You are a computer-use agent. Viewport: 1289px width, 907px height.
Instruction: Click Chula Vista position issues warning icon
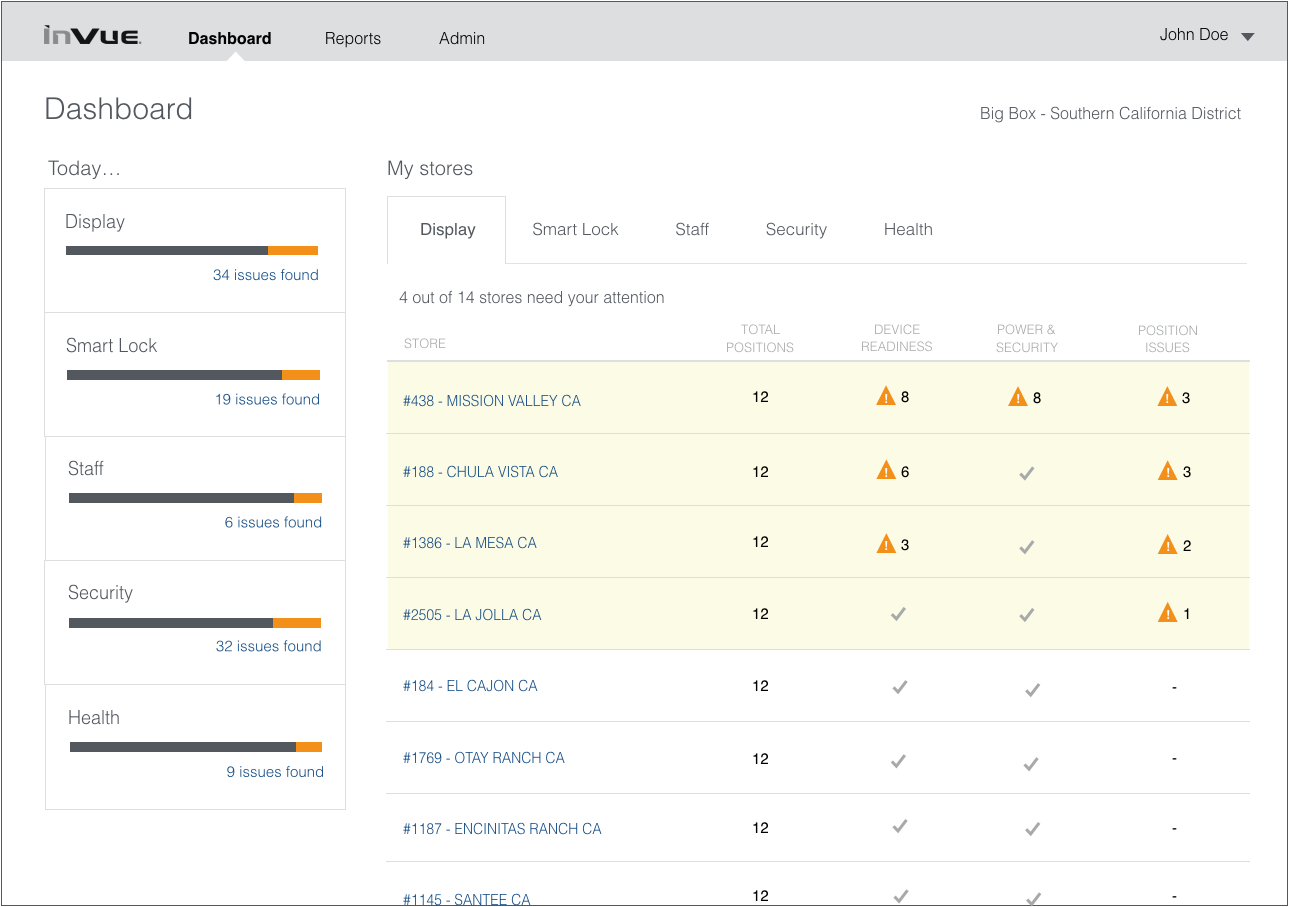tap(1167, 471)
